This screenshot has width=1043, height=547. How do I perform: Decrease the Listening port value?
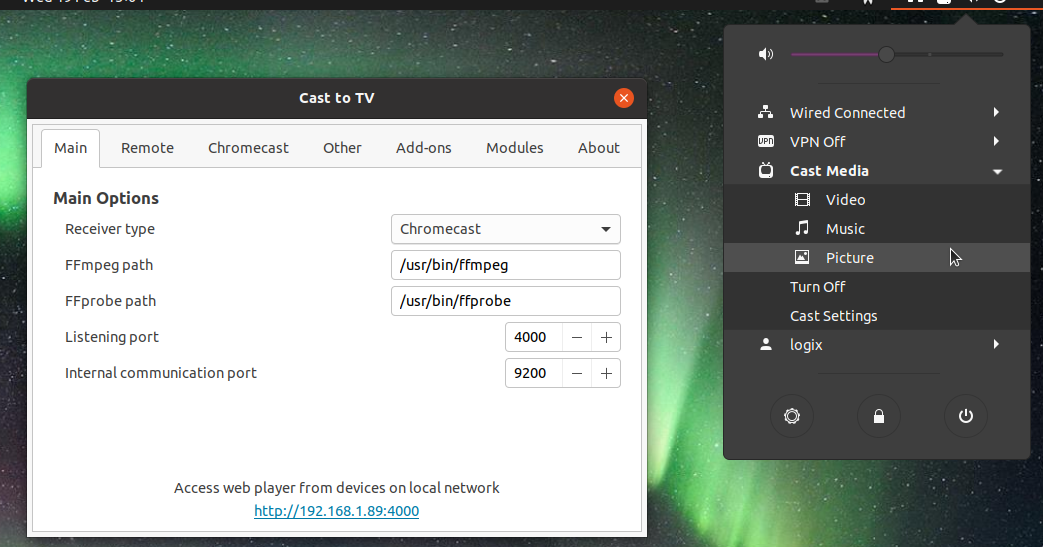577,337
